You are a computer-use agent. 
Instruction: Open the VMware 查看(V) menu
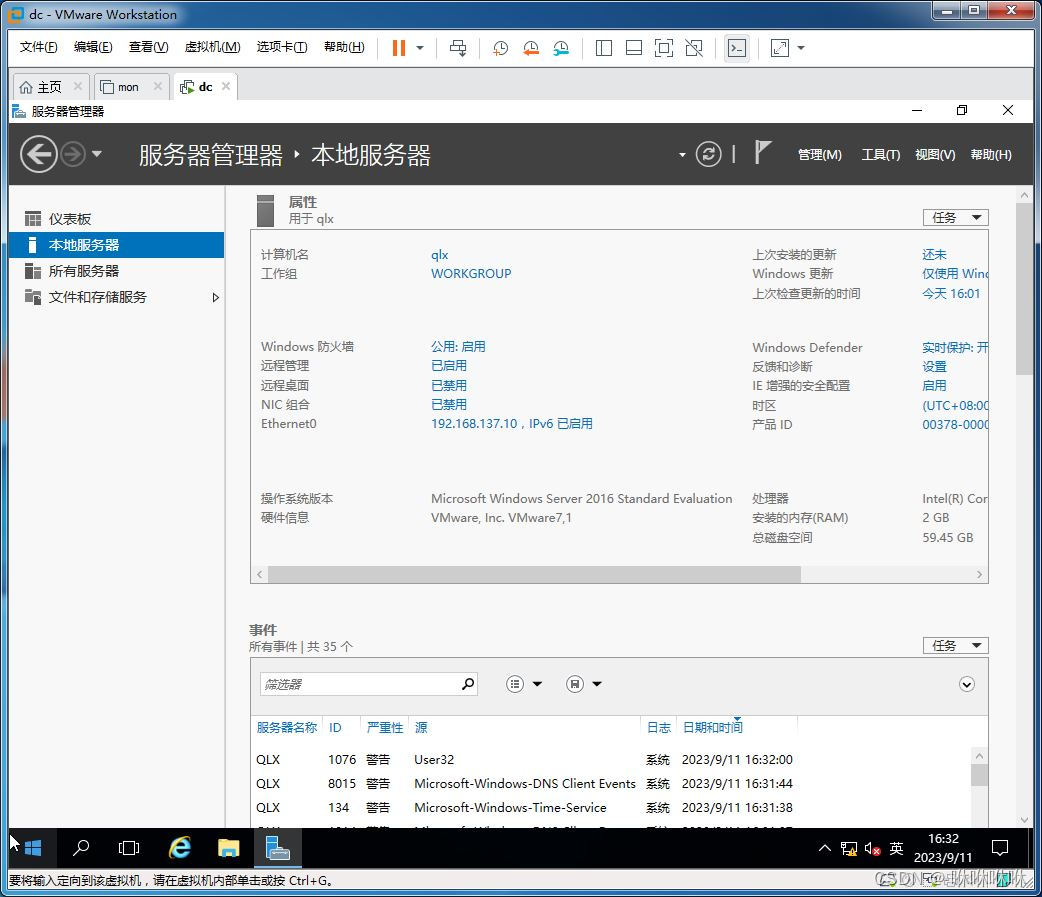[x=148, y=47]
